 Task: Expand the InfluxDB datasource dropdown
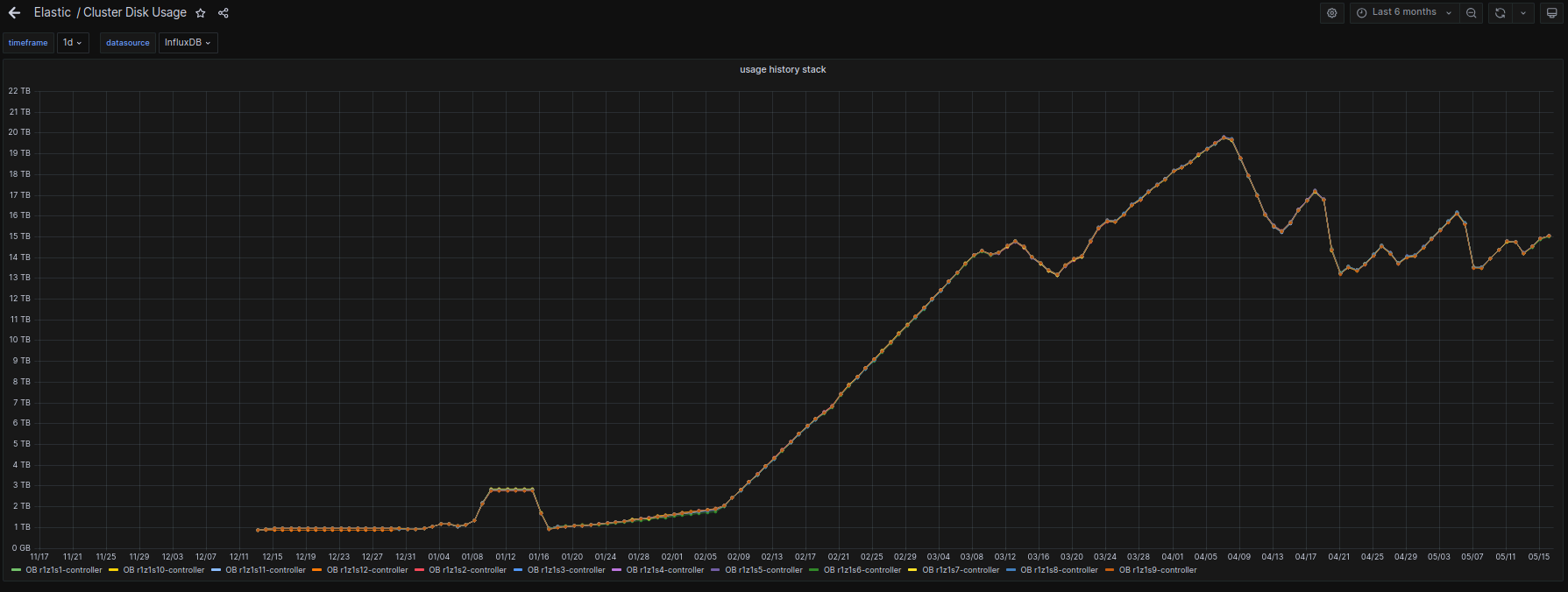pyautogui.click(x=188, y=43)
